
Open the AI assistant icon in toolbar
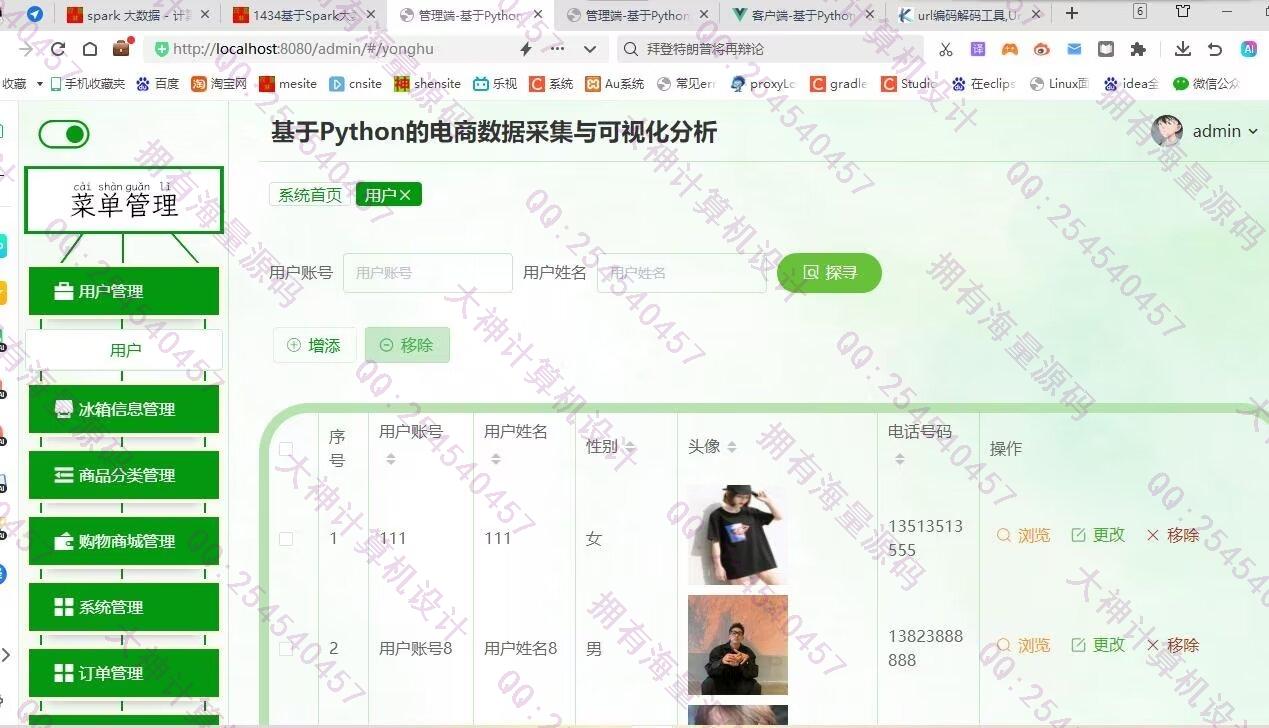click(x=1249, y=49)
